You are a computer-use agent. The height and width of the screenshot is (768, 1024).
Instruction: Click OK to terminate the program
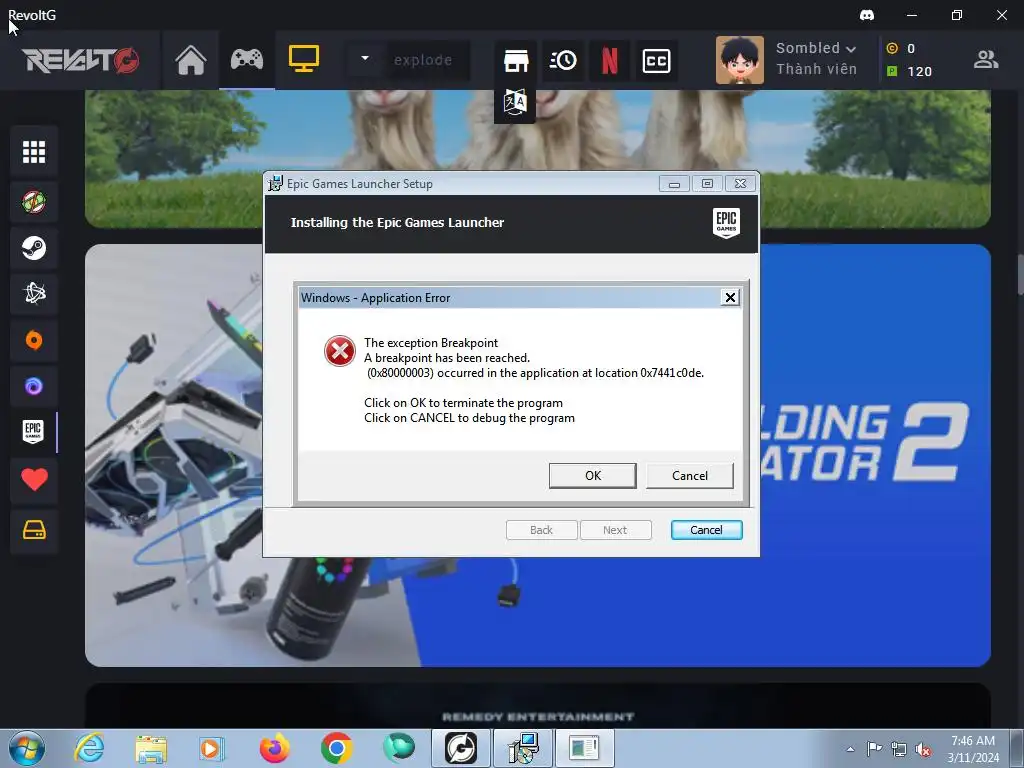point(592,475)
